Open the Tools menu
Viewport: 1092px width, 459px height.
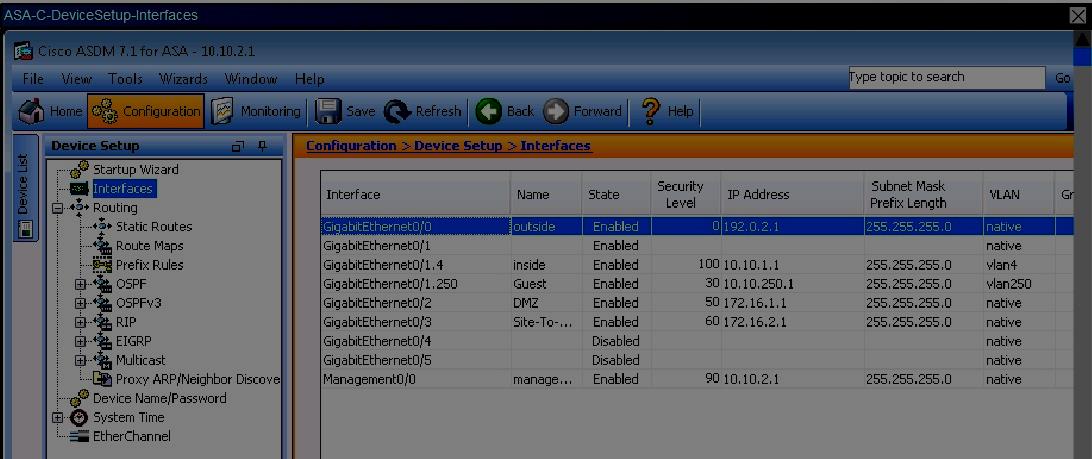pos(125,79)
